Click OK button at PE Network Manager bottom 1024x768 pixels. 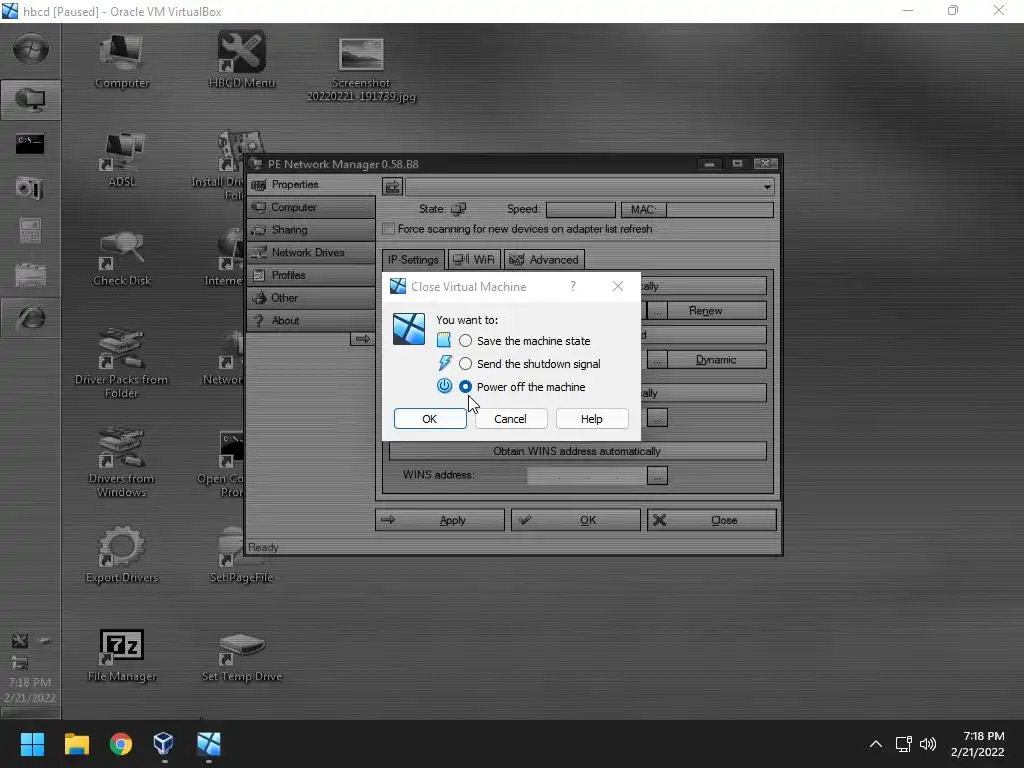coord(575,520)
